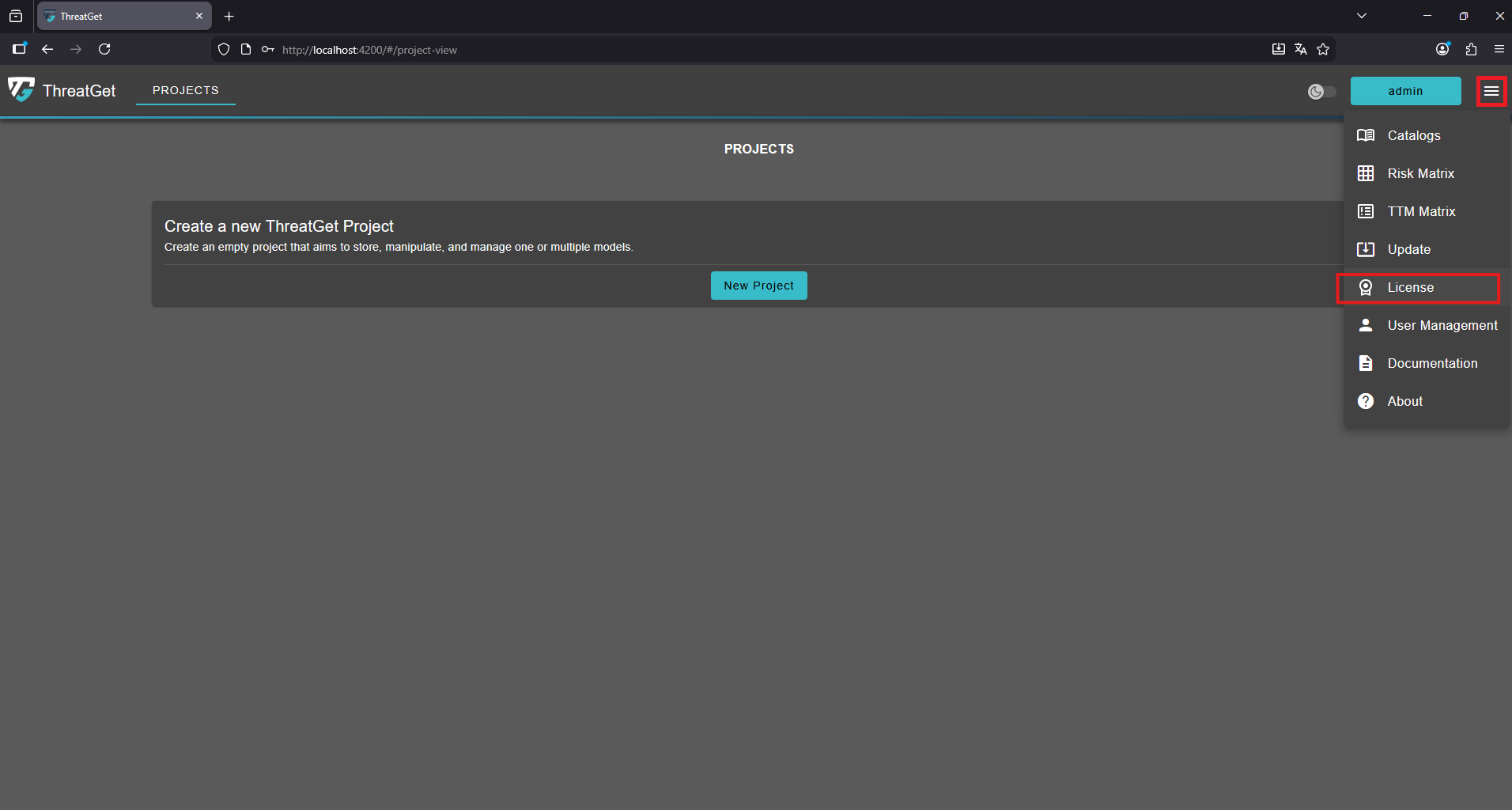Bookmark this page with the star

1323,49
